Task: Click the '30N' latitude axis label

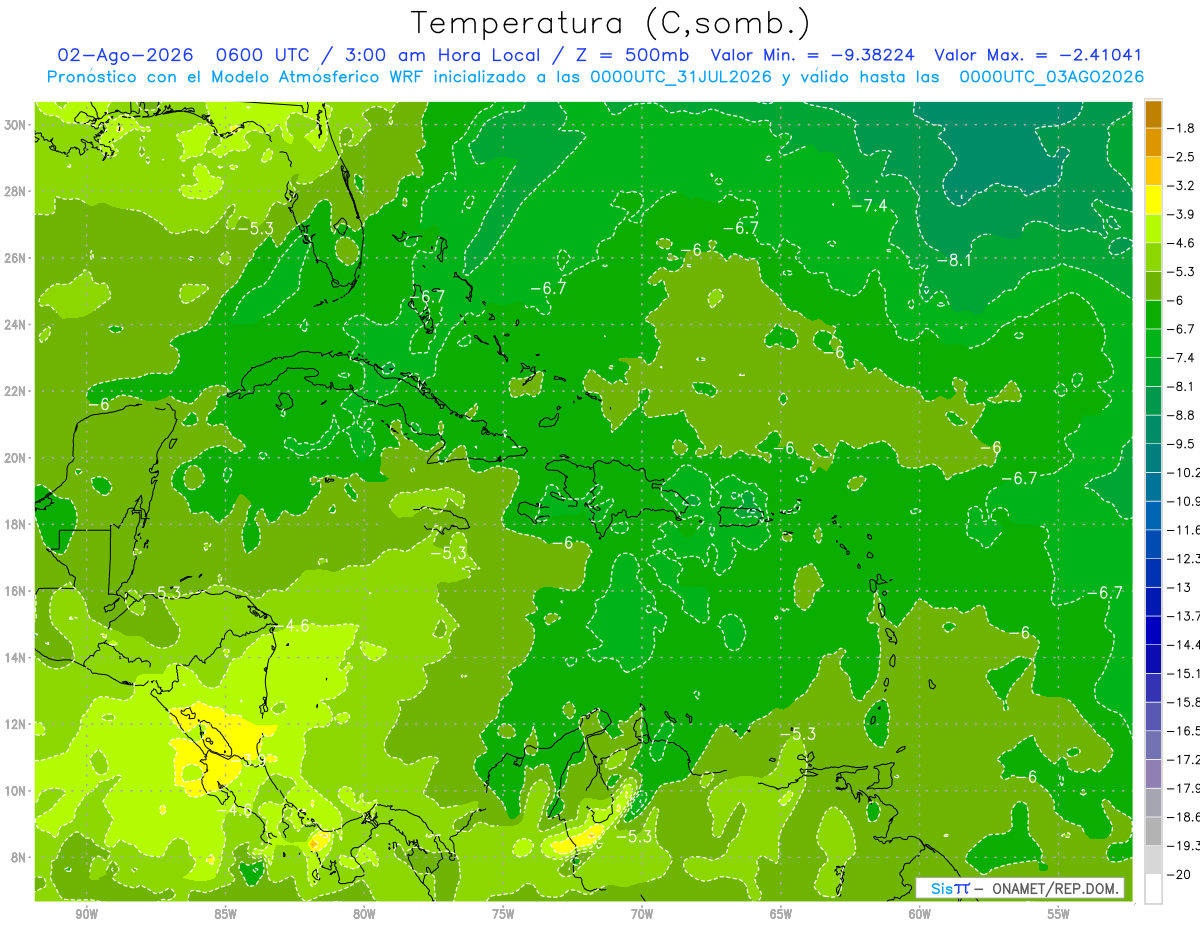Action: pos(15,125)
